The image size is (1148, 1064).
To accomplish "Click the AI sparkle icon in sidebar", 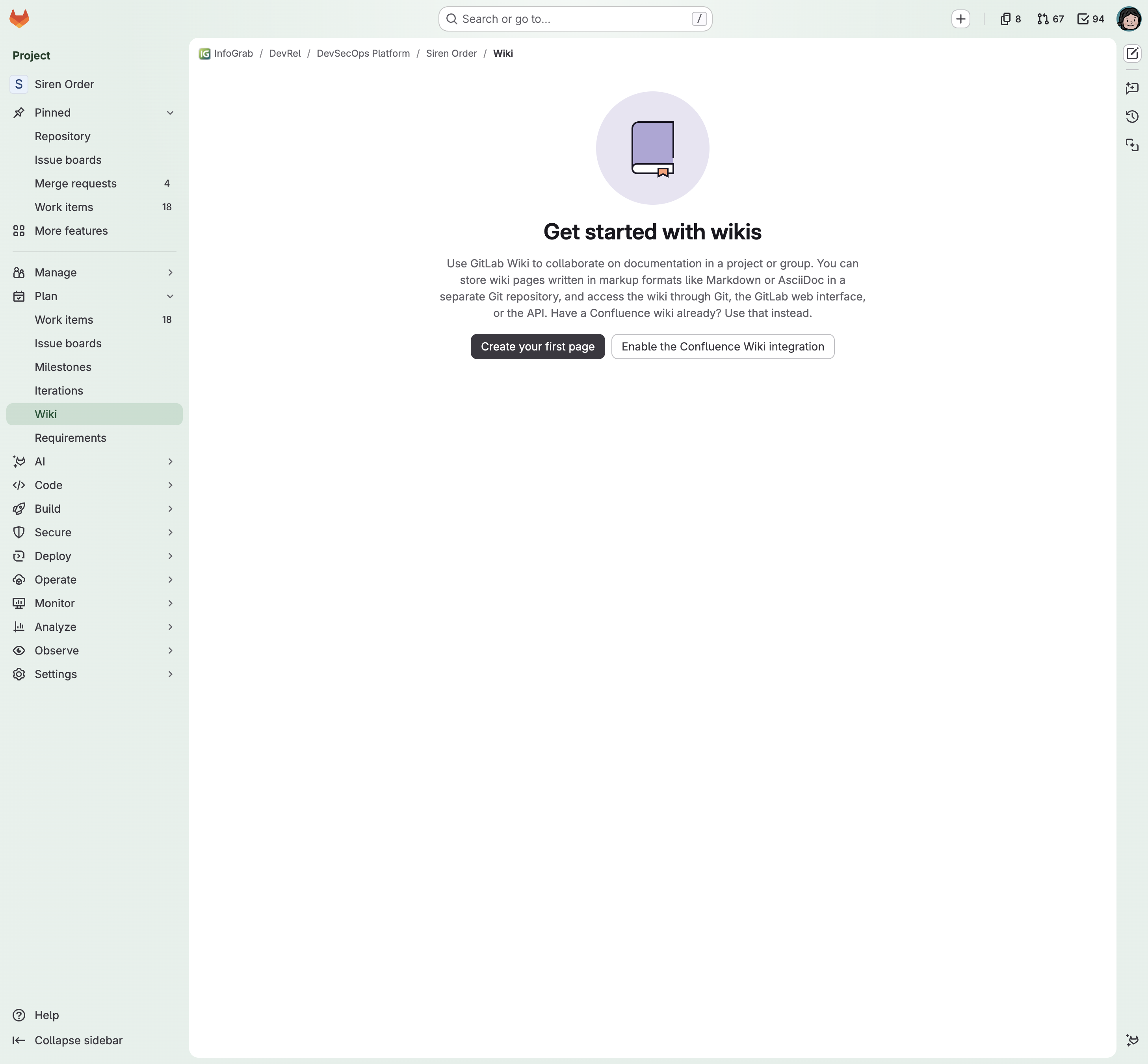I will click(19, 461).
